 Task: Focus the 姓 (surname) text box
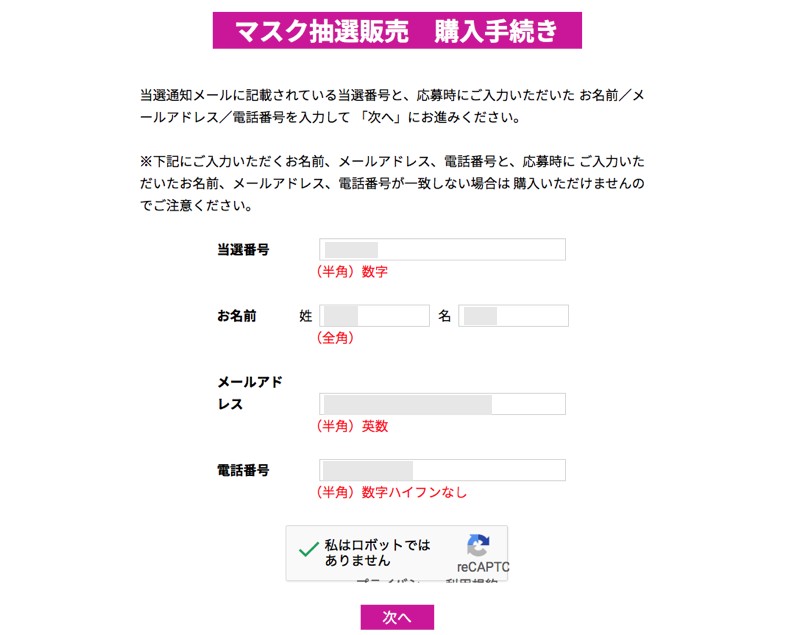[374, 316]
